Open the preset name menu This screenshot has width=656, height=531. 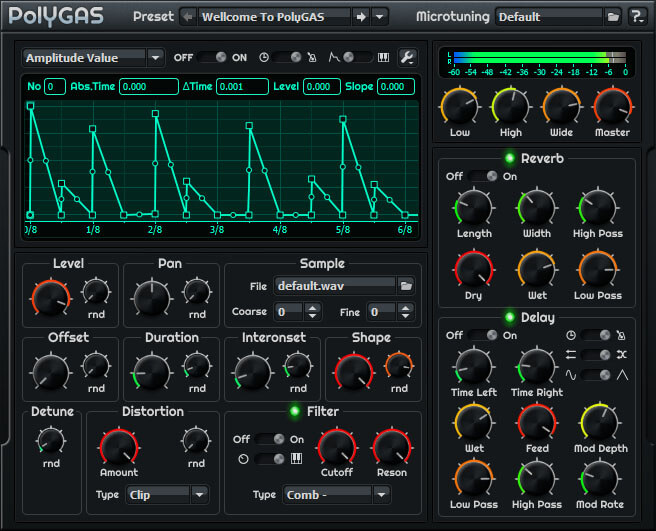[274, 17]
